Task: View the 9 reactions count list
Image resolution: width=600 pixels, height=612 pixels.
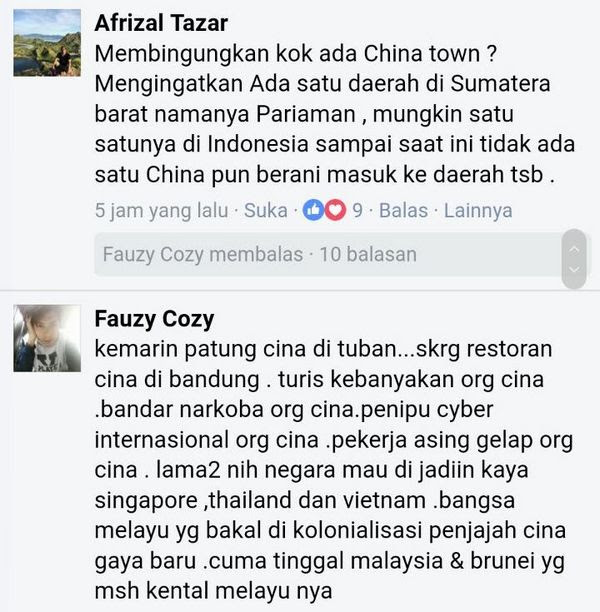Action: 357,211
